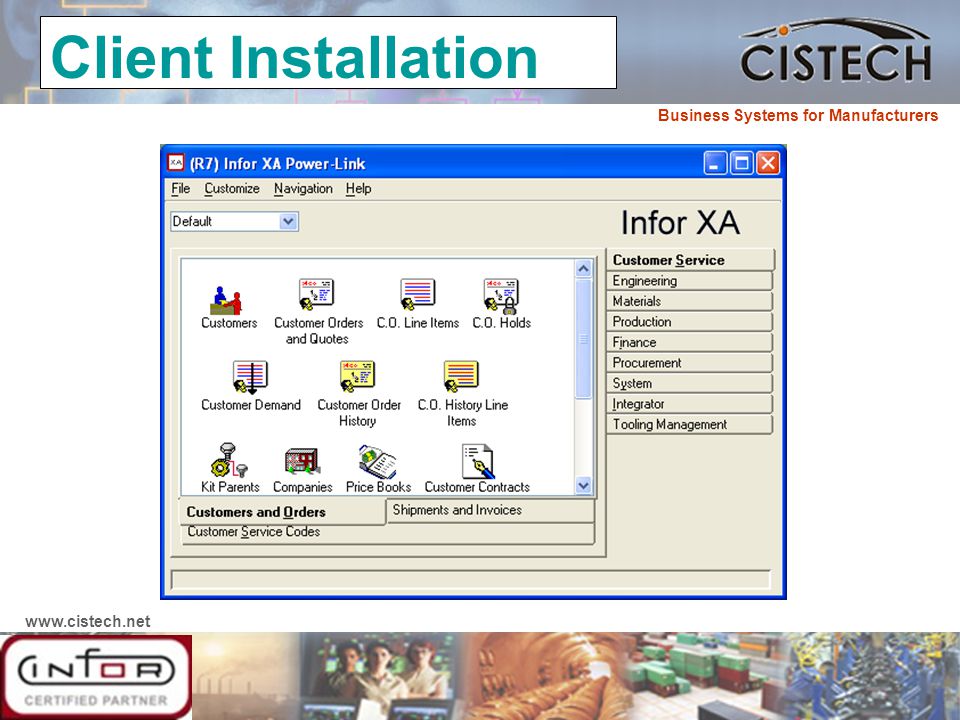Close the Infor XA Power-Link window
The width and height of the screenshot is (960, 720).
(768, 163)
